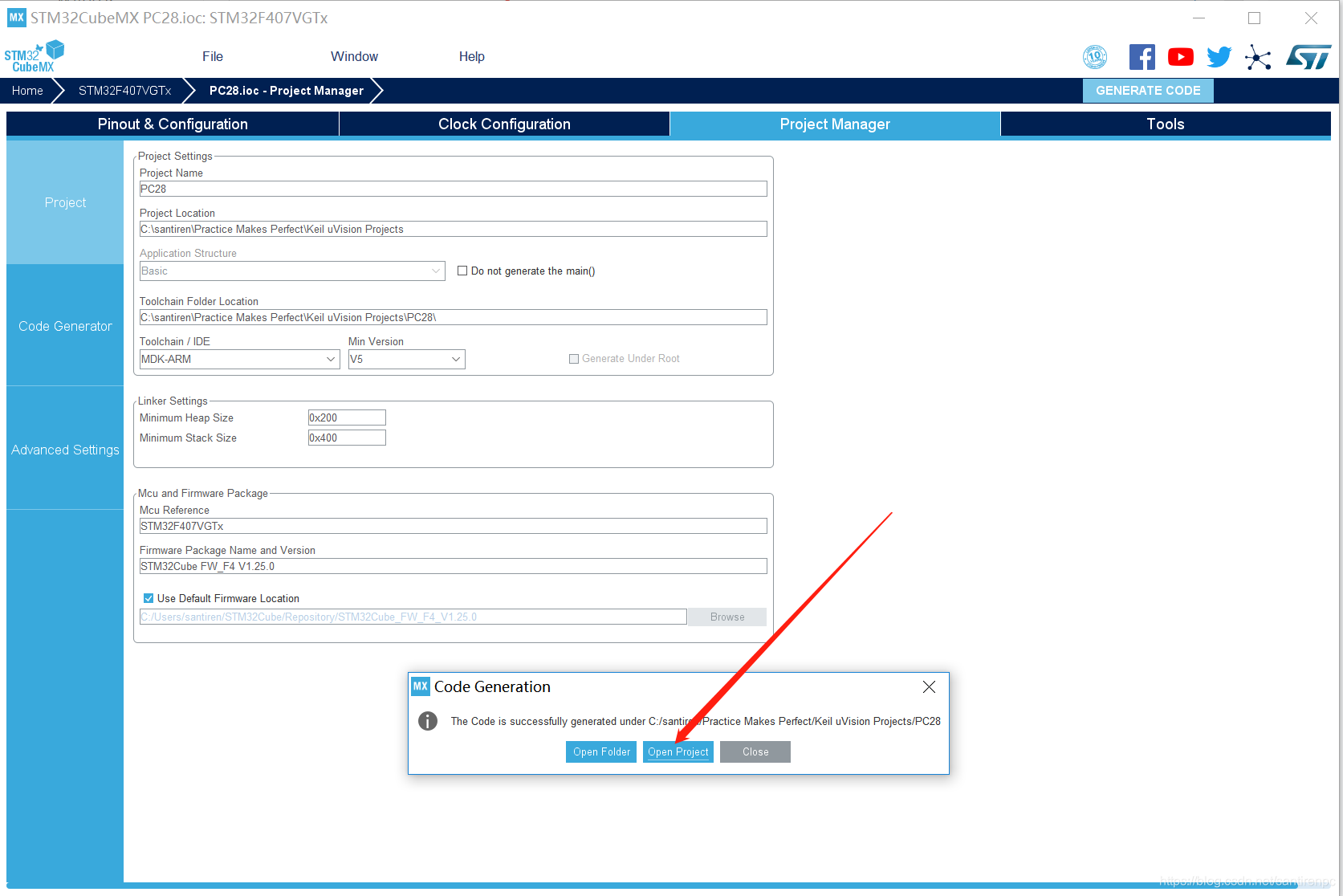Click the MX icon on the dialog title bar
1343x896 pixels.
(421, 686)
